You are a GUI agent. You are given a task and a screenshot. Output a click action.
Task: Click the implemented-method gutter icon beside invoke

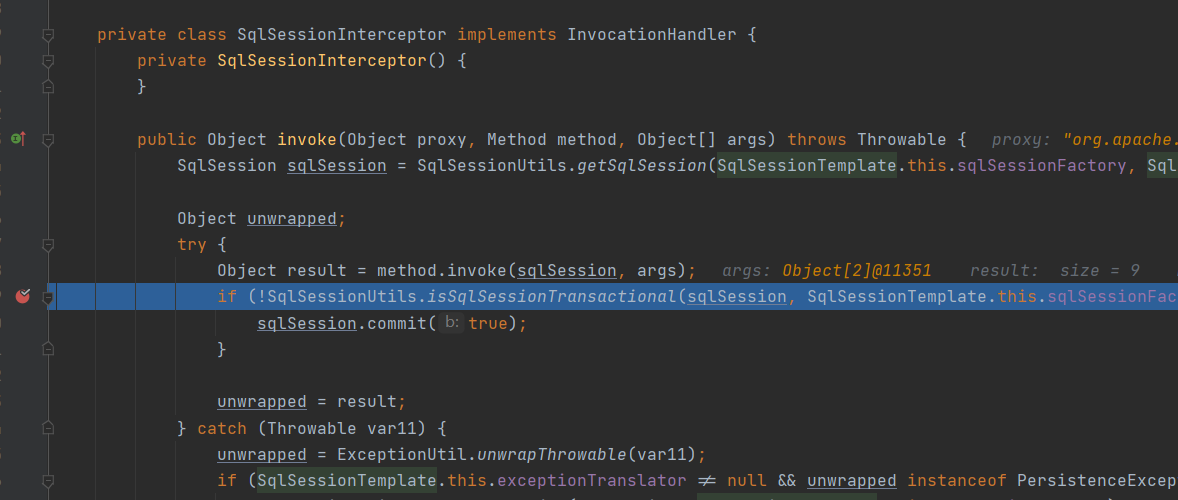[x=19, y=138]
